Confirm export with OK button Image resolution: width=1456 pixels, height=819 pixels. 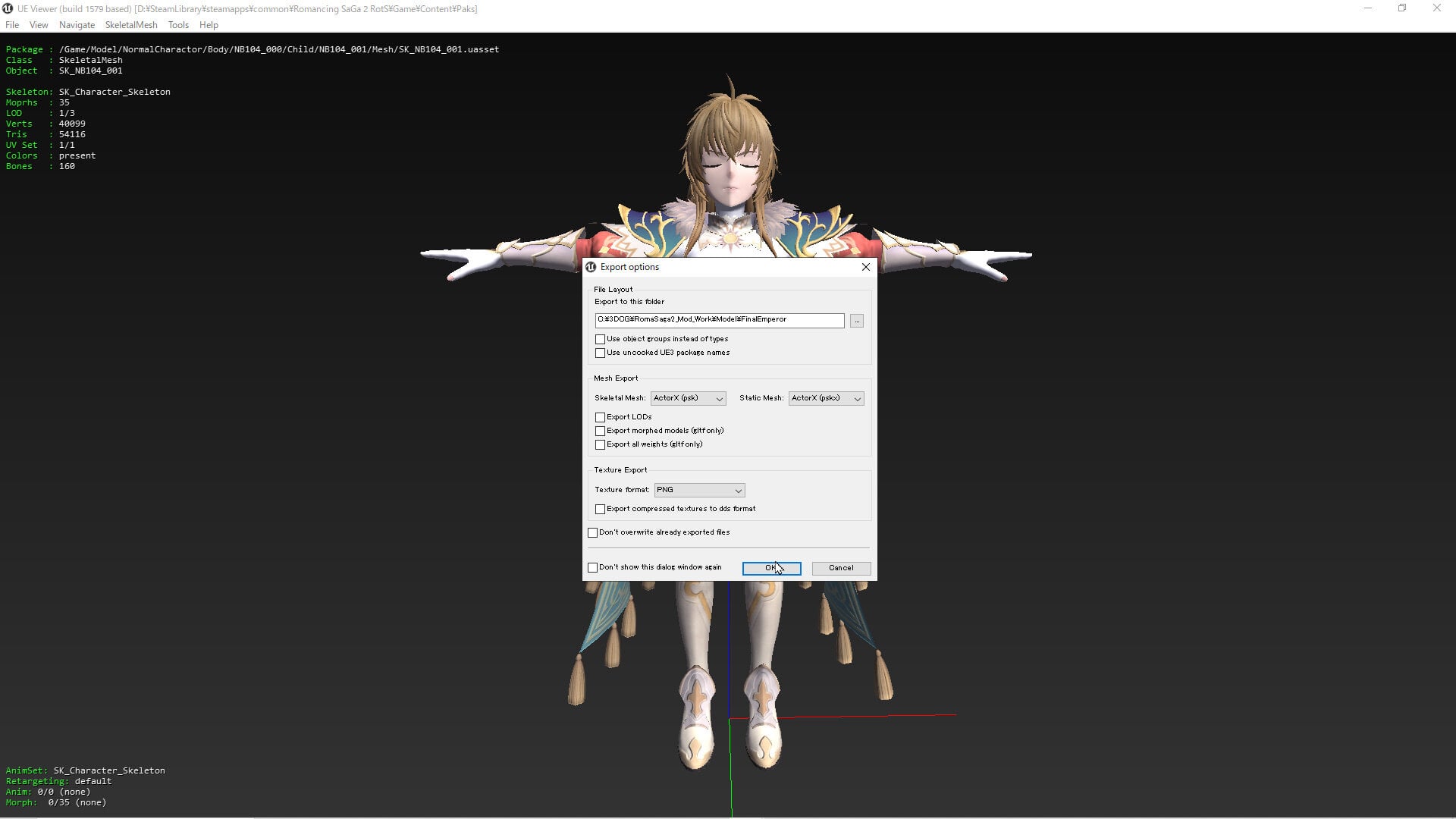point(771,568)
